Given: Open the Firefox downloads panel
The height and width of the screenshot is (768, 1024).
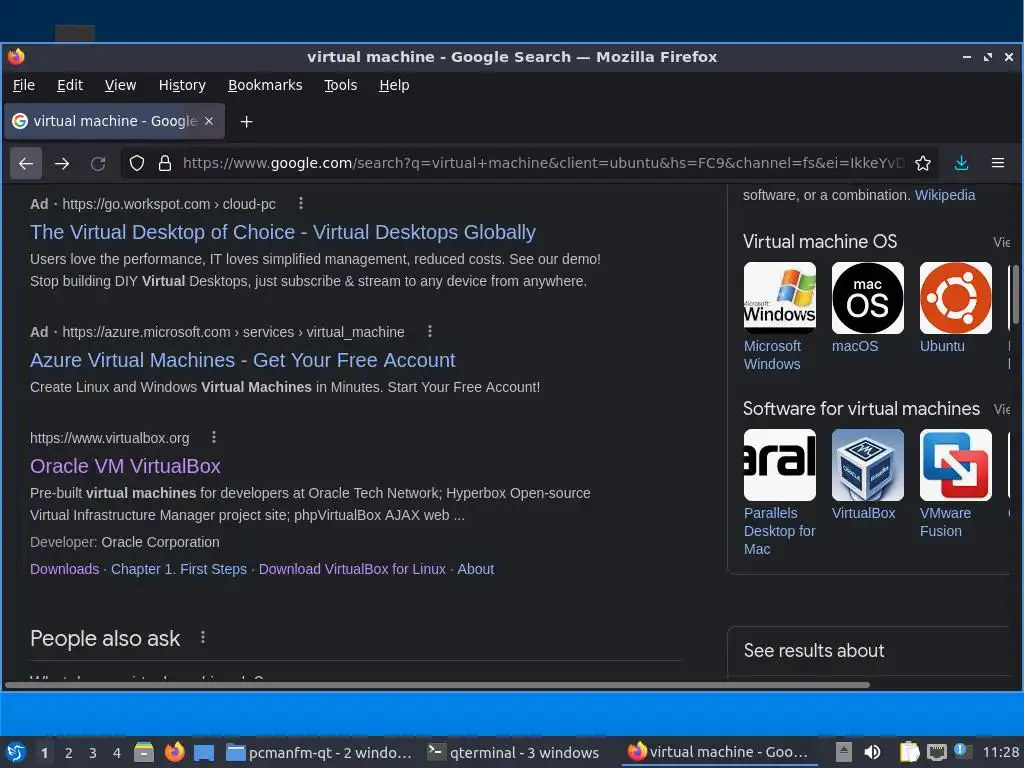Looking at the screenshot, I should pyautogui.click(x=961, y=163).
